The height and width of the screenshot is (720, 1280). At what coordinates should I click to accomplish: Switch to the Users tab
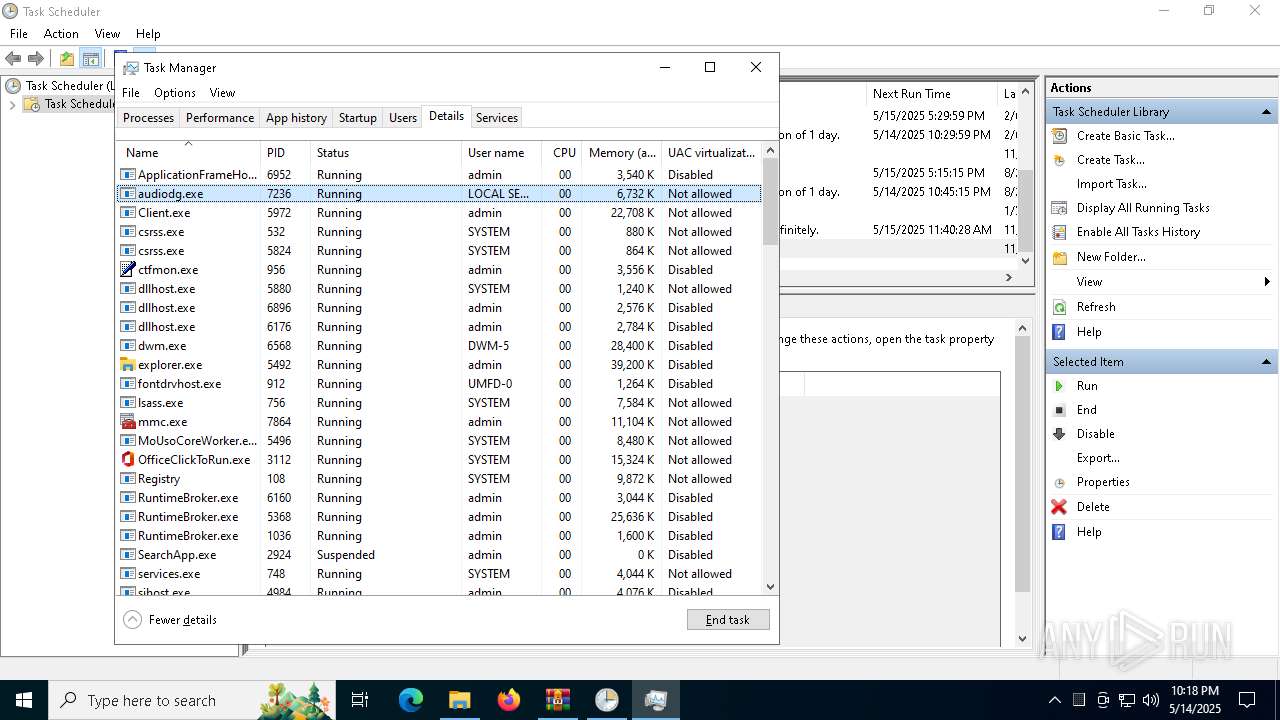tap(403, 118)
